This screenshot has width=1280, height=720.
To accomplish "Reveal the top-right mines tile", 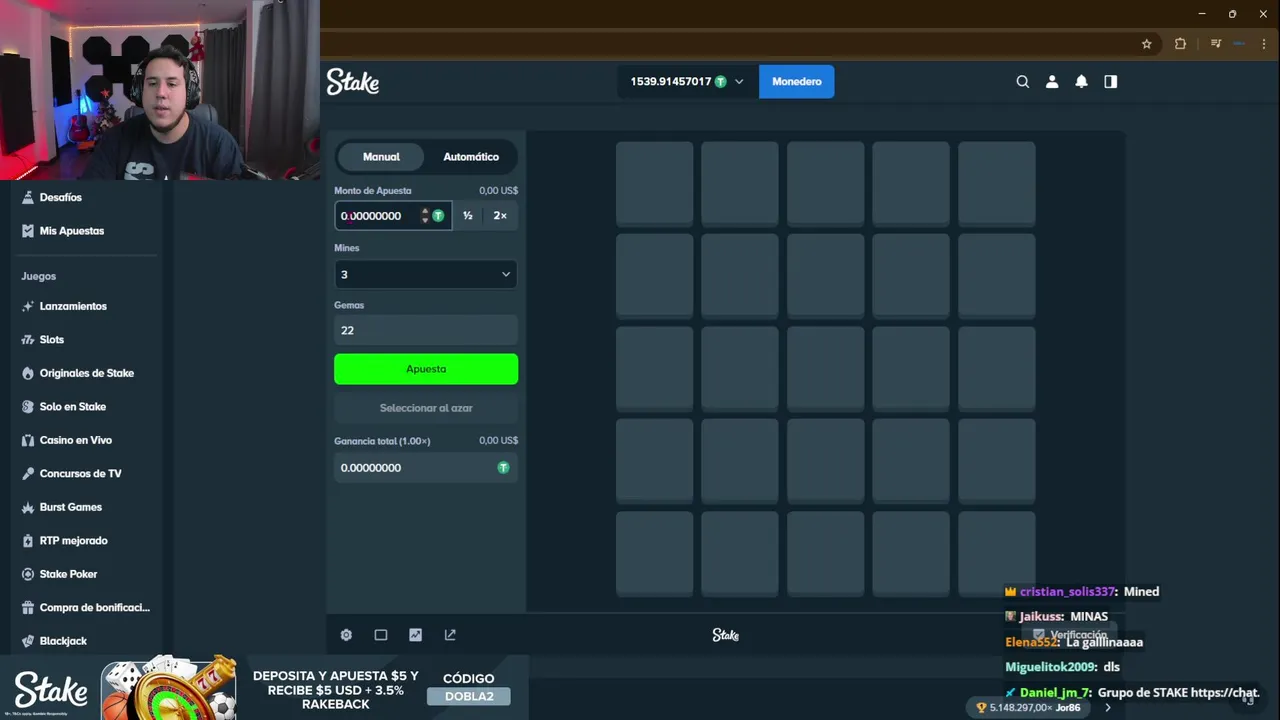I will 997,184.
